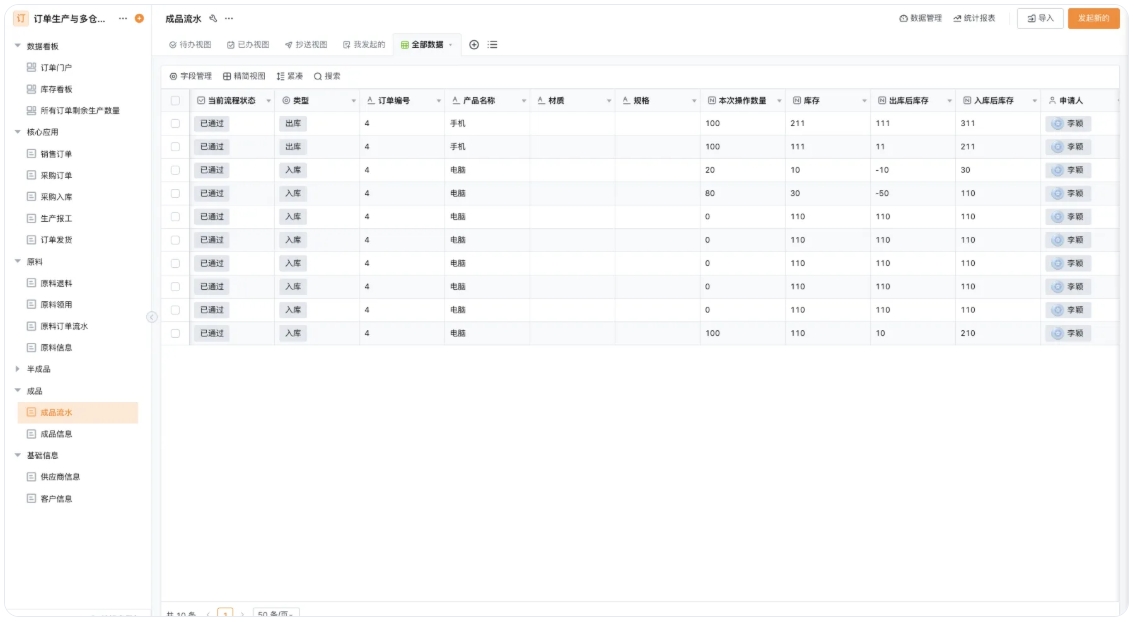The image size is (1134, 622).
Task: Open 字段管理 field management
Action: coord(190,76)
